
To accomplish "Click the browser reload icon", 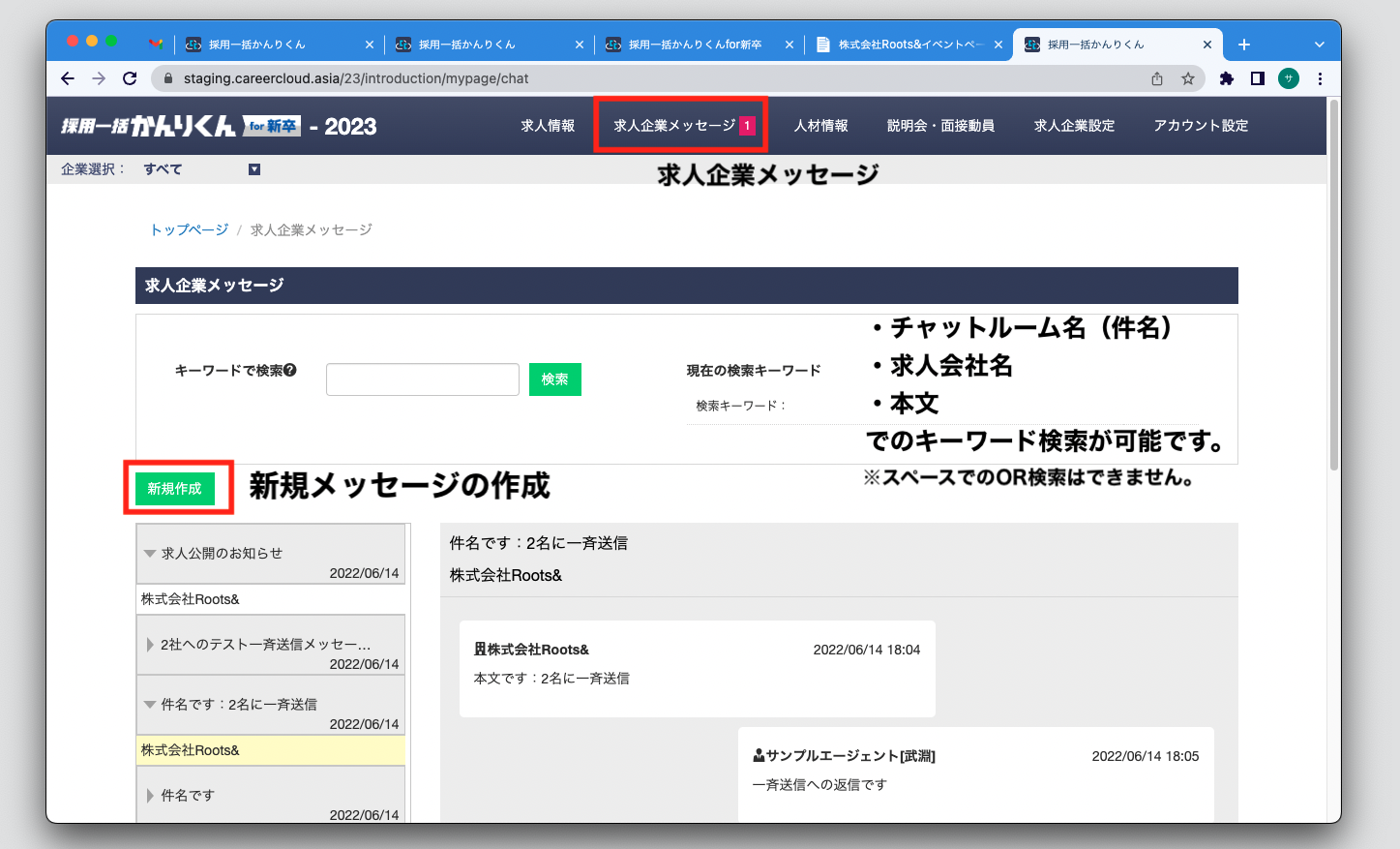I will click(129, 78).
